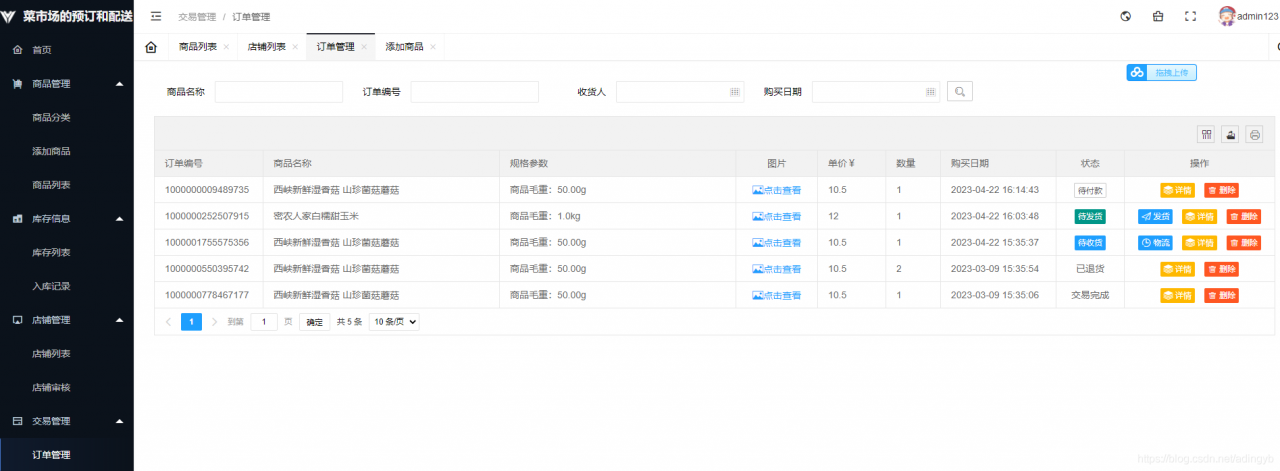Screen dimensions: 1280x471
Task: Click the 商品名称 search input field
Action: (278, 92)
